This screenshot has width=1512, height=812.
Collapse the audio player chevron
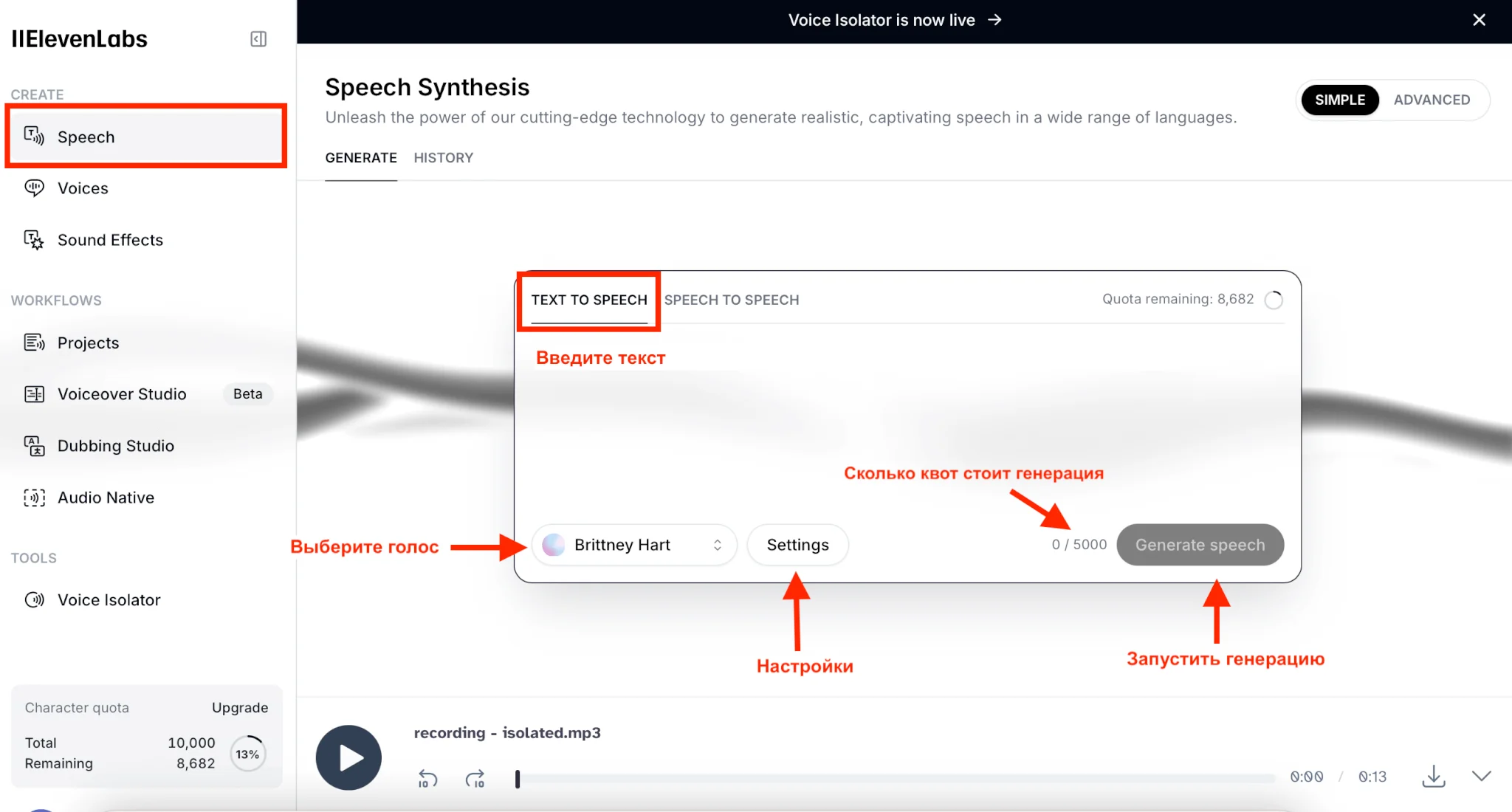1481,776
